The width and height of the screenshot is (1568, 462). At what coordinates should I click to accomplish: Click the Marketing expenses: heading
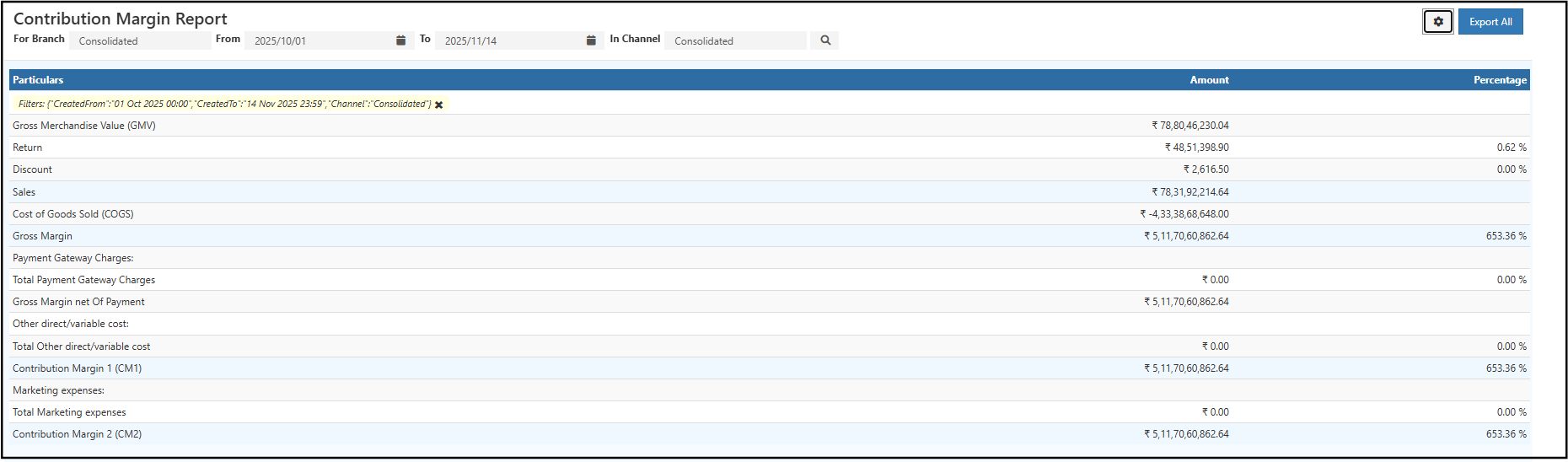click(58, 390)
